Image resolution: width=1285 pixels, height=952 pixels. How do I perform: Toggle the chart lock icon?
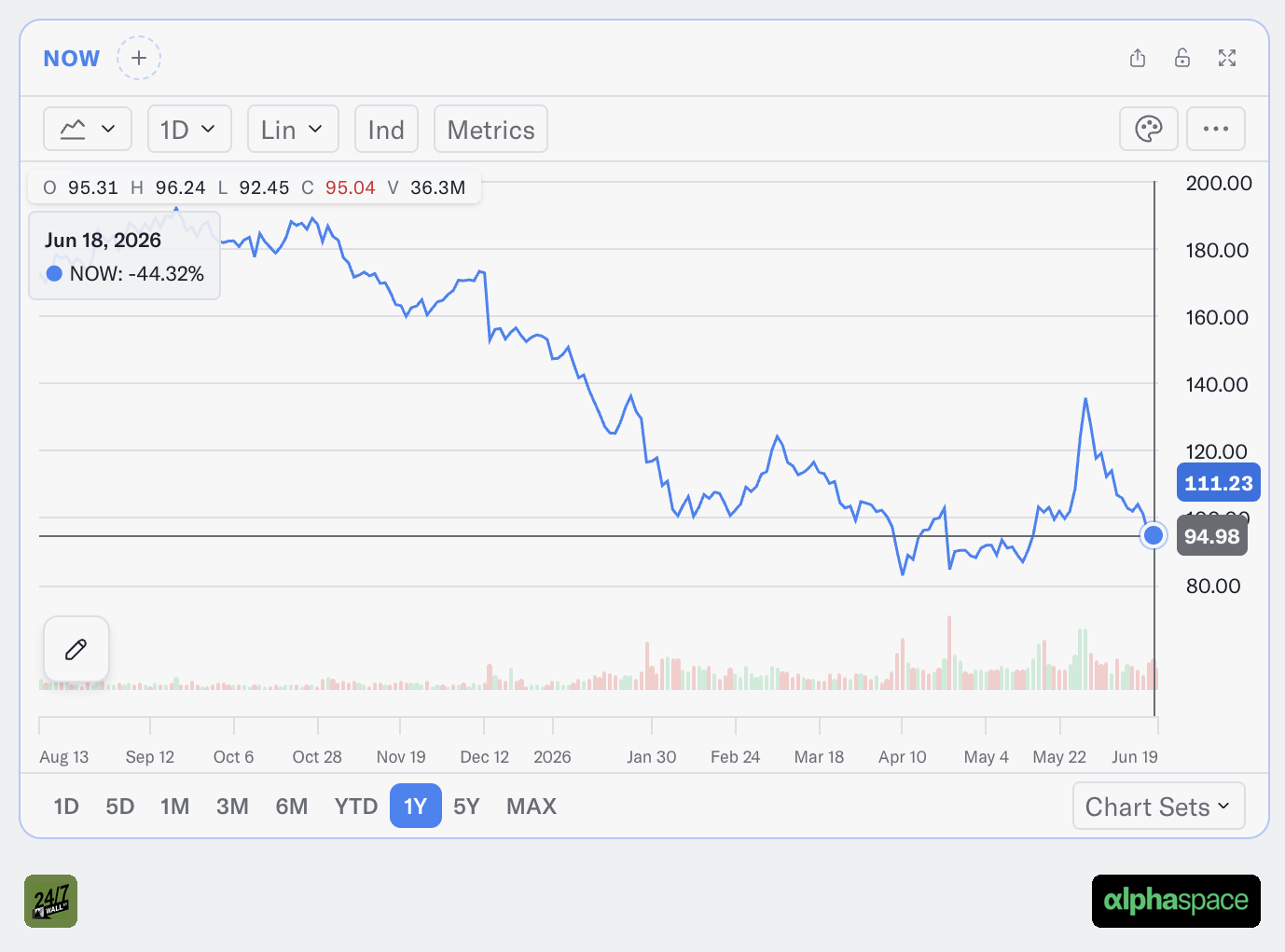click(1182, 58)
